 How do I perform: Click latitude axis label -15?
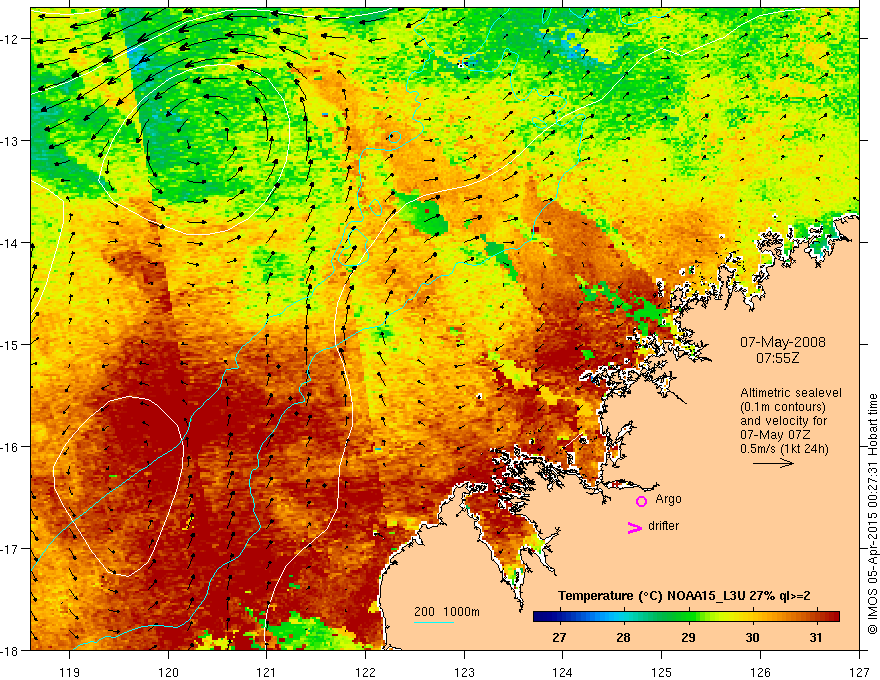(10, 344)
